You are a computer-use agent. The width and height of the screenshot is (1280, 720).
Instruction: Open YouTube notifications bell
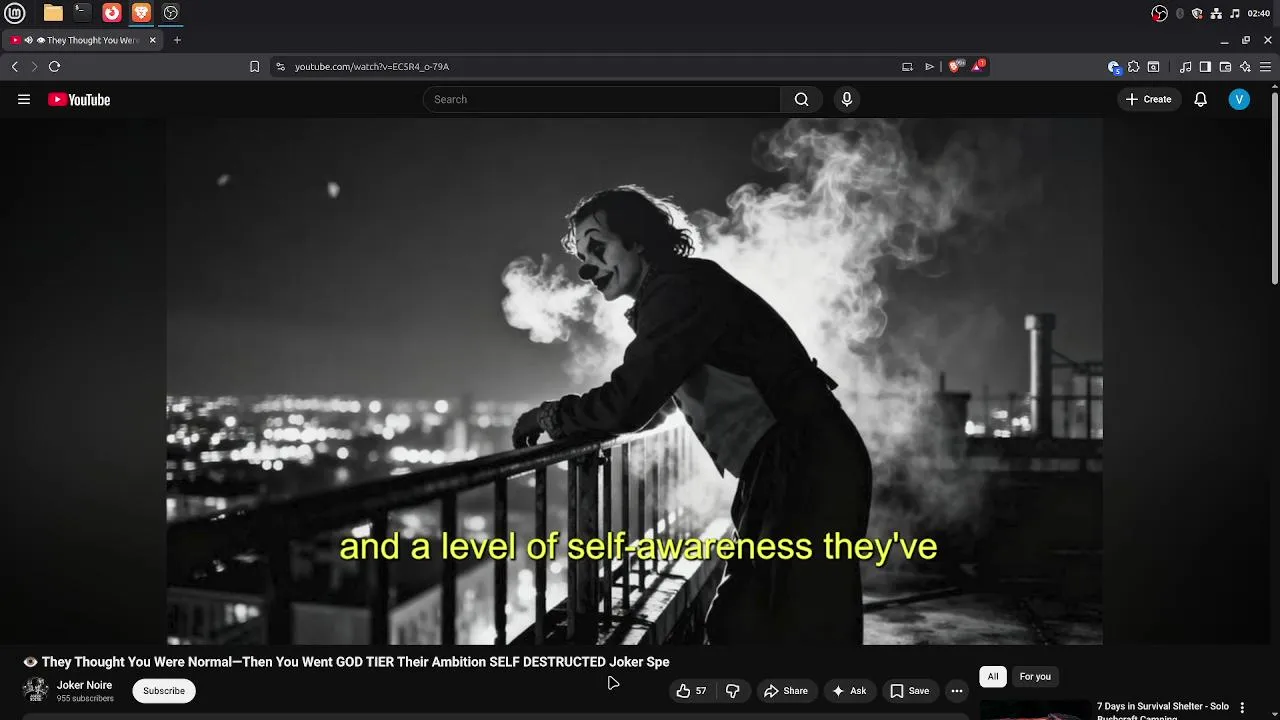[x=1200, y=99]
